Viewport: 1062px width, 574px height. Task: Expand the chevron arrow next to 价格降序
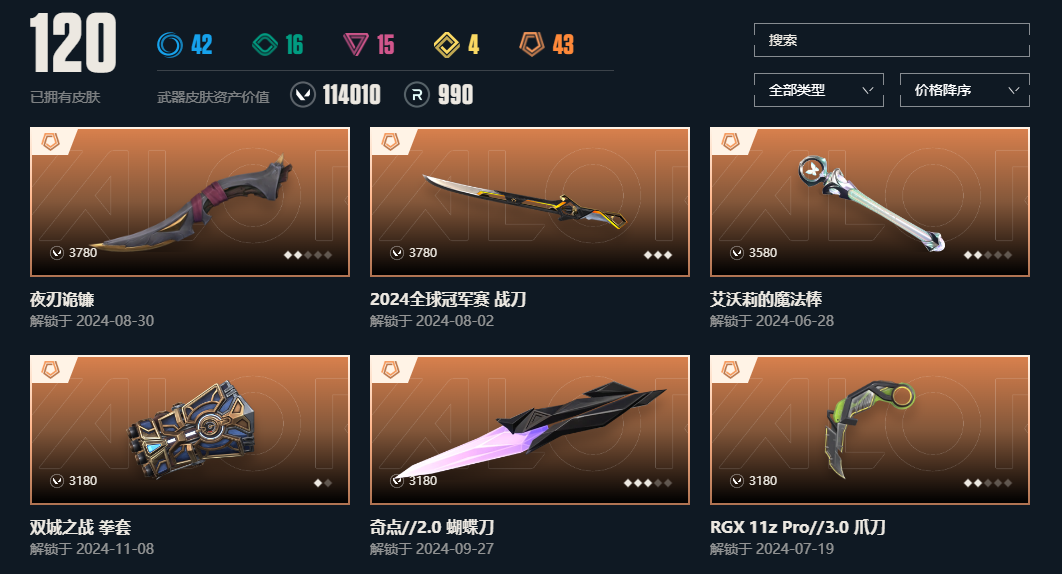coord(1013,90)
